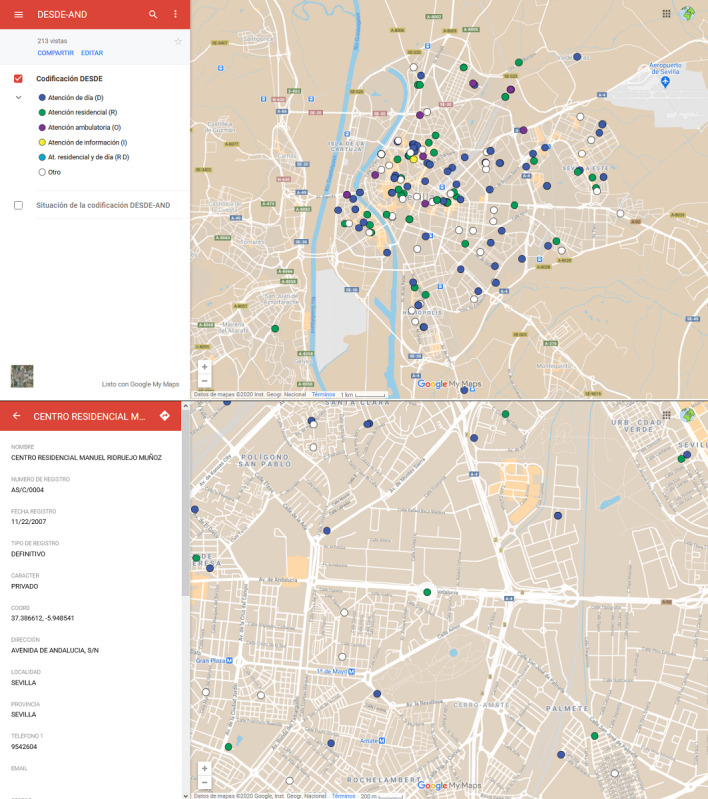This screenshot has height=799, width=708.
Task: Open account avatar on the upper map
Action: coord(688,14)
